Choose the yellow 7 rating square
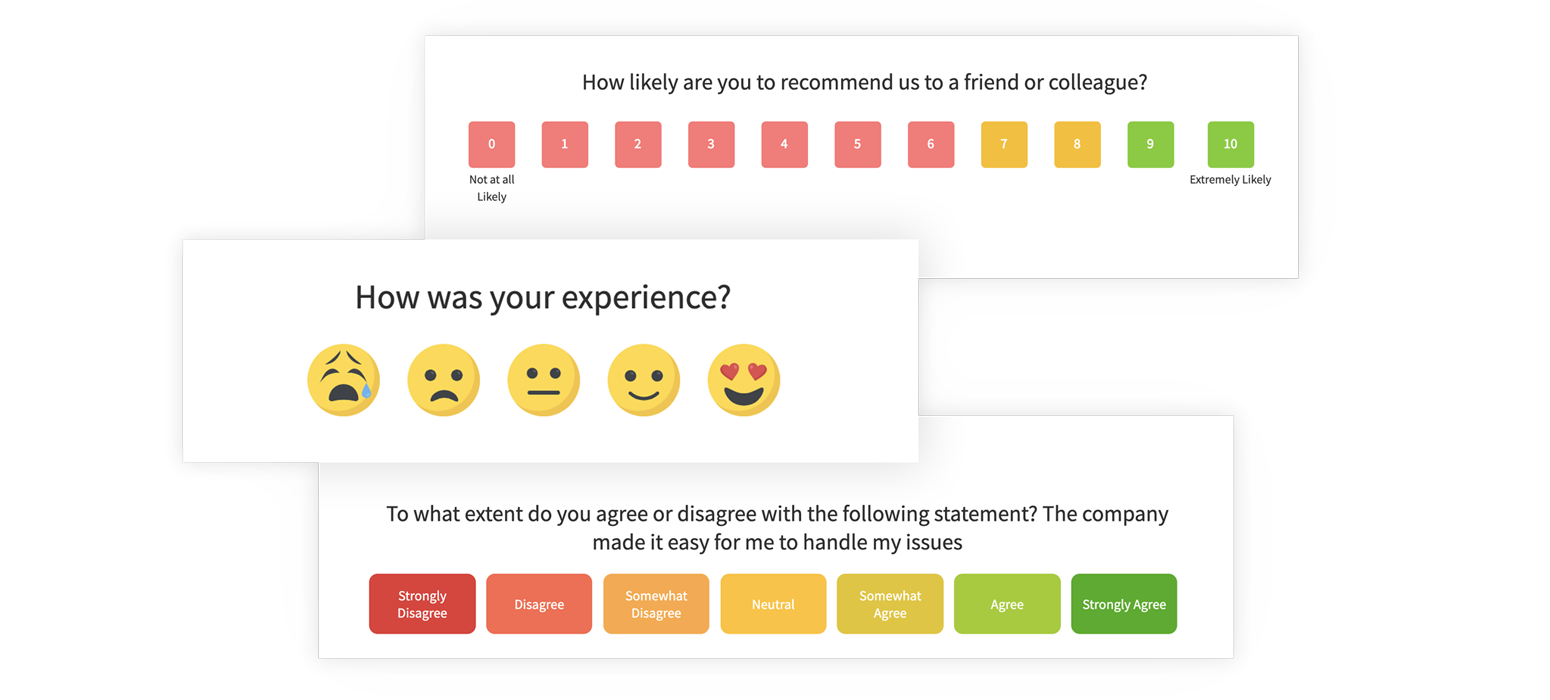The width and height of the screenshot is (1550, 700). 1003,144
